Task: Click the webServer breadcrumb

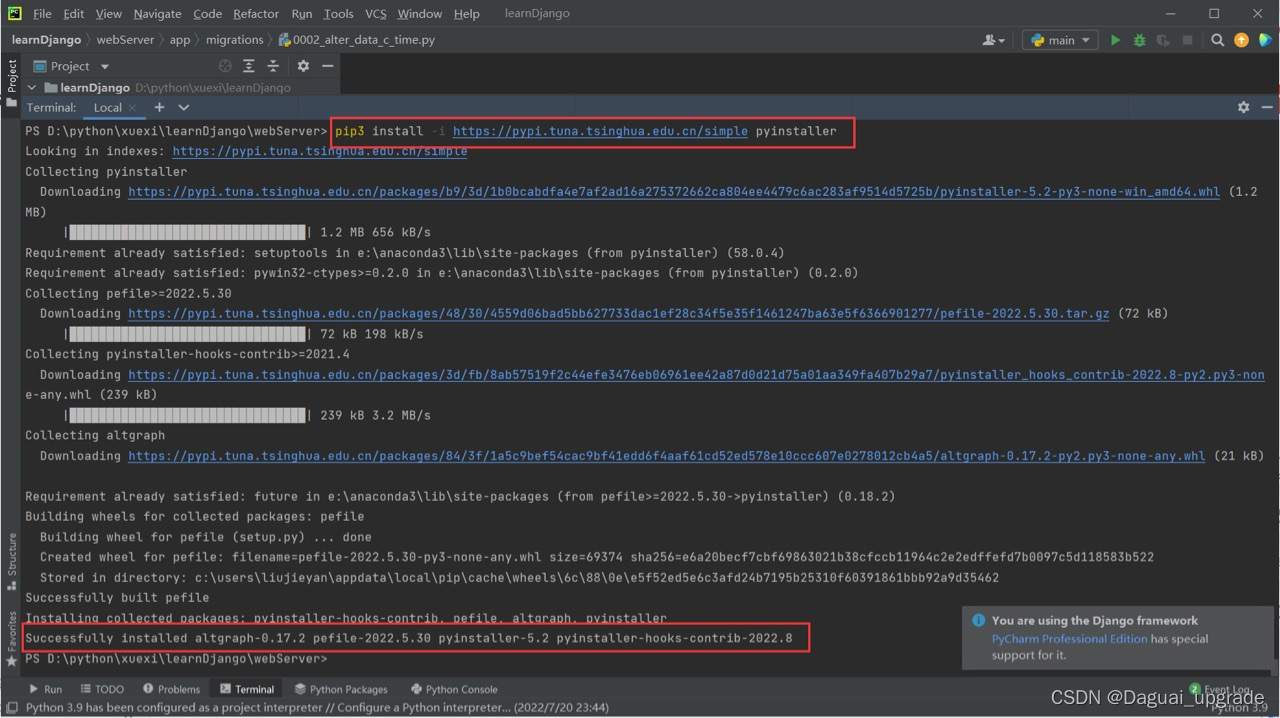Action: click(x=126, y=40)
